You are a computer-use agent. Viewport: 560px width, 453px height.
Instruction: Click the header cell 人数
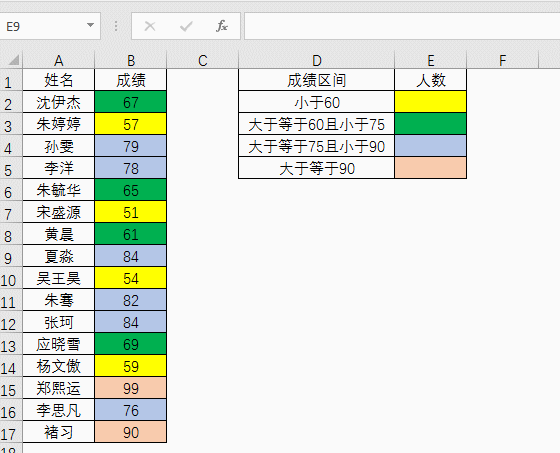click(x=431, y=80)
